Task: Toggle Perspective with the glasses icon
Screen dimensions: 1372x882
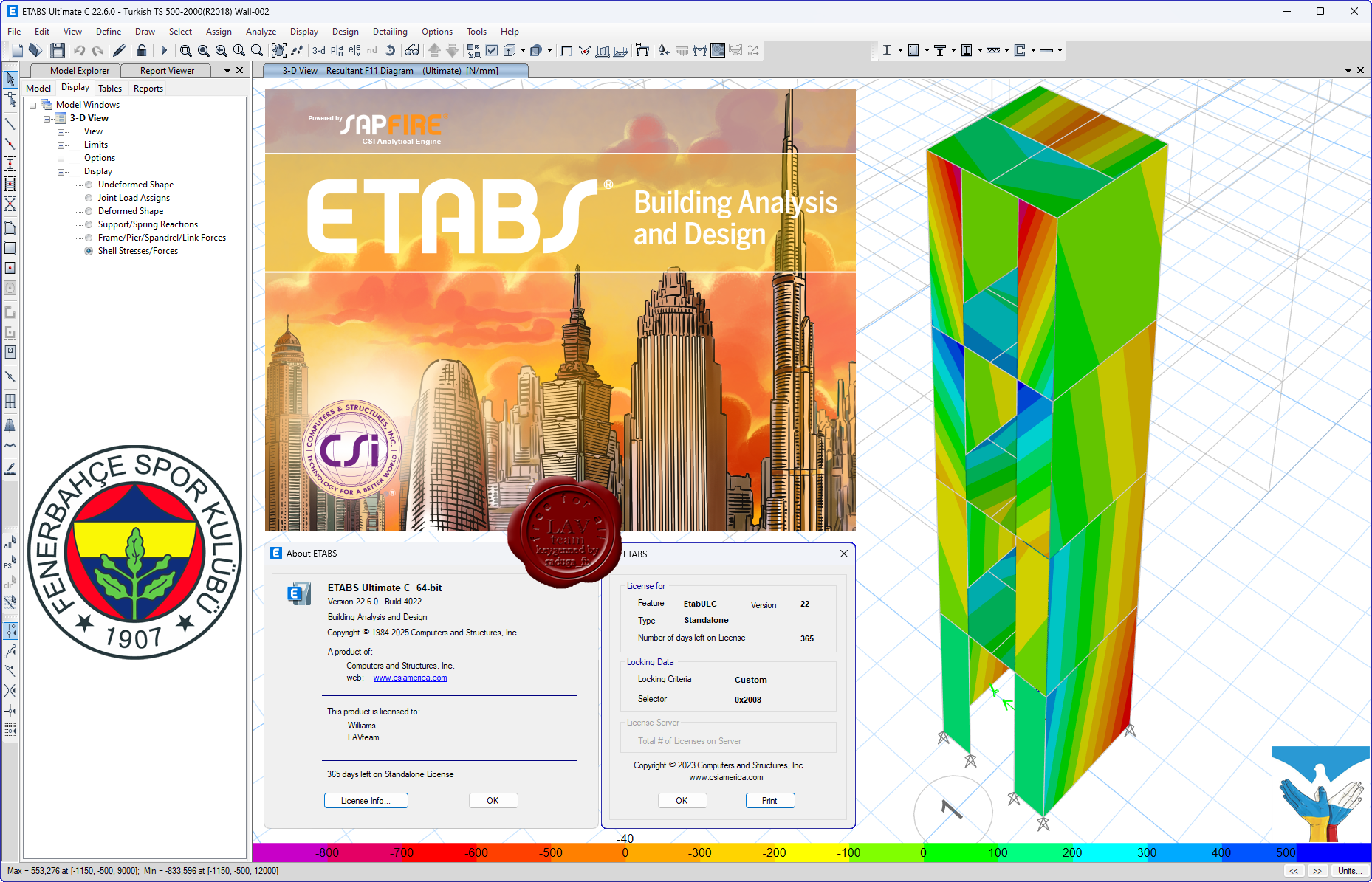Action: (412, 50)
